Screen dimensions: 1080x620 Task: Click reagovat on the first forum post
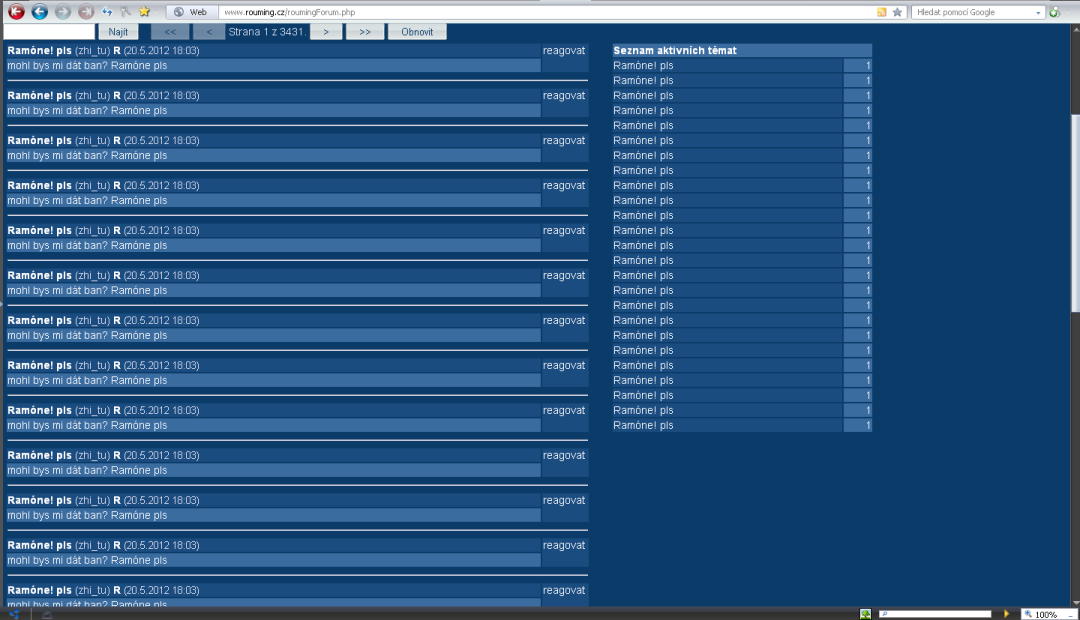click(x=564, y=50)
